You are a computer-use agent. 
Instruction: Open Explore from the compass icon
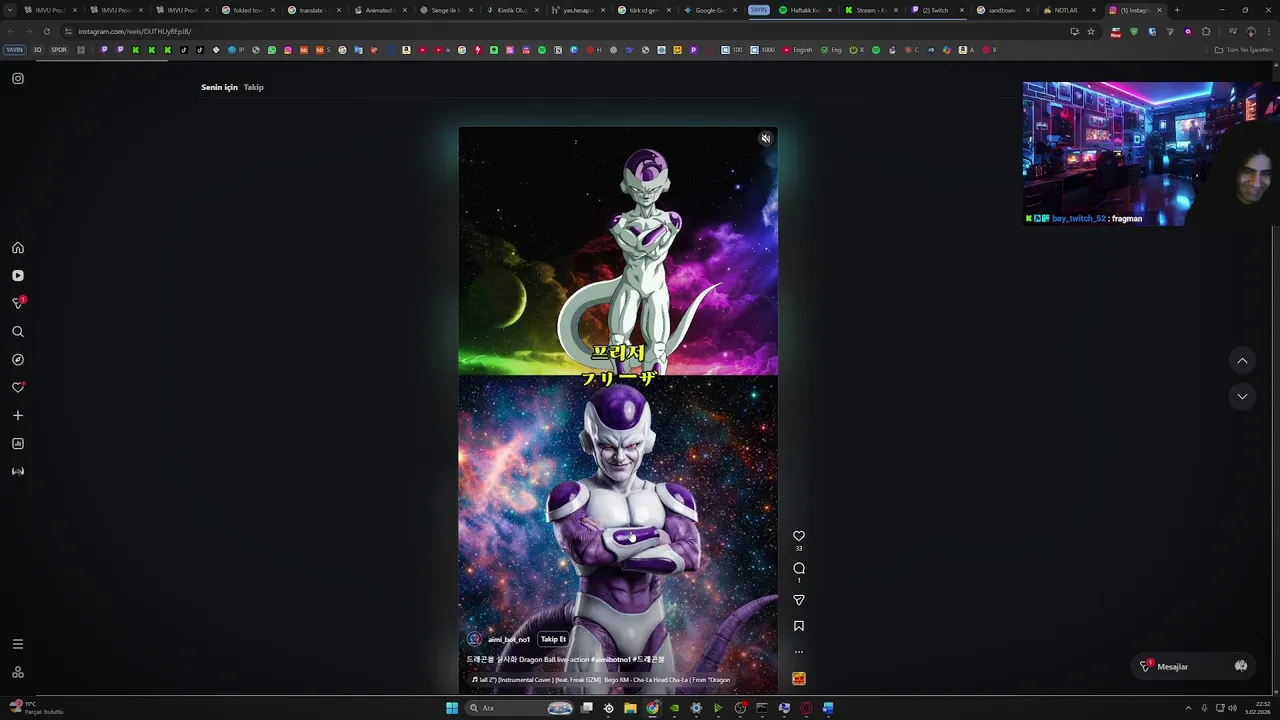click(x=18, y=360)
